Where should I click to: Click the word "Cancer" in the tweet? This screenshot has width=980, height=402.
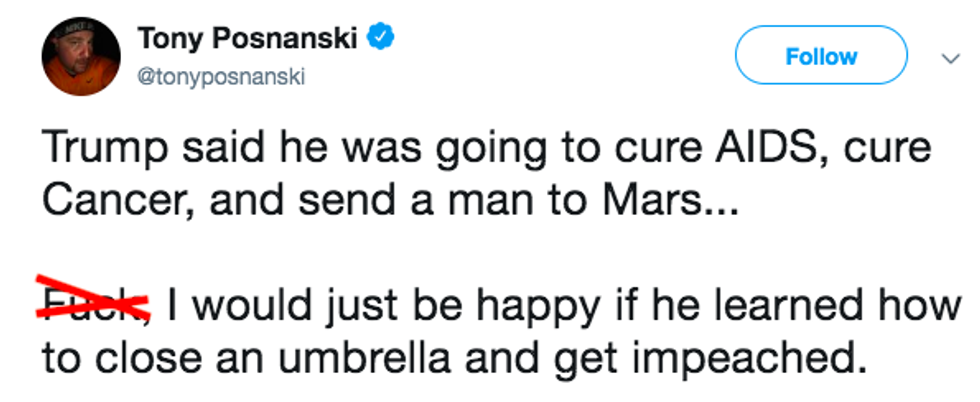tap(108, 201)
